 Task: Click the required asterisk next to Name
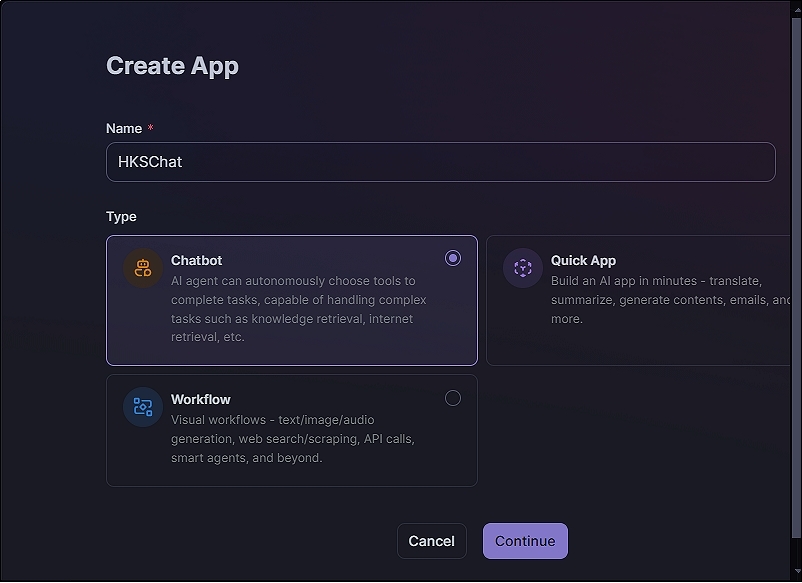(x=149, y=128)
